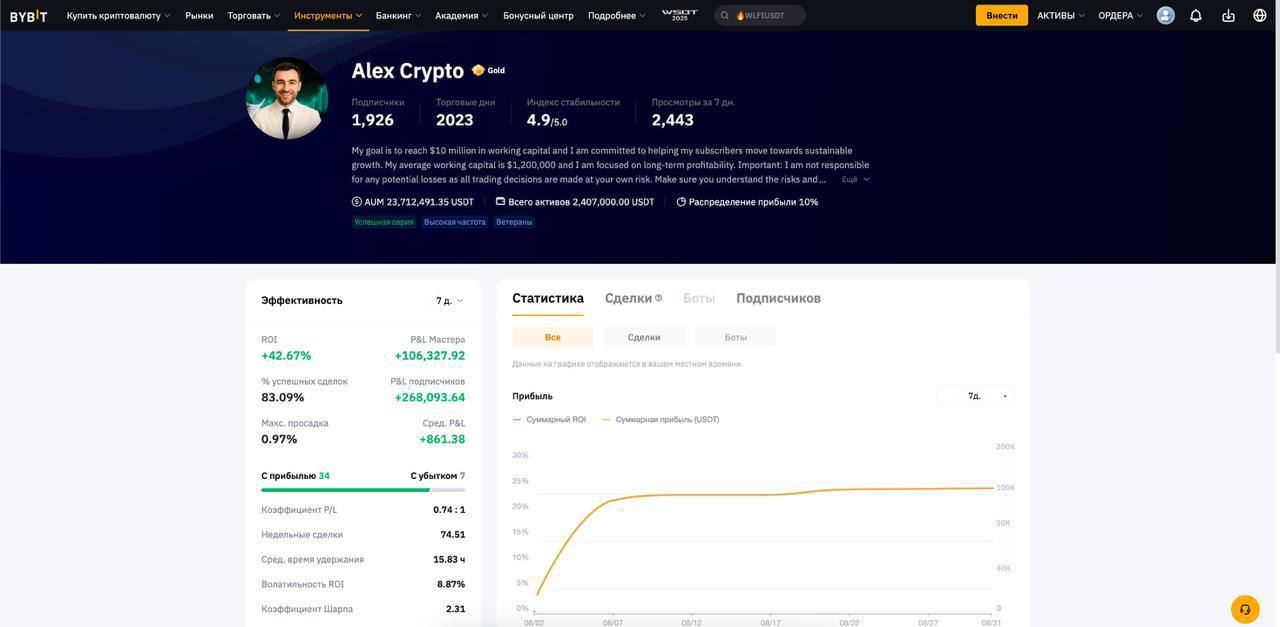The image size is (1280, 627).
Task: Click the help icon beside Сделки tab
Action: pyautogui.click(x=659, y=298)
